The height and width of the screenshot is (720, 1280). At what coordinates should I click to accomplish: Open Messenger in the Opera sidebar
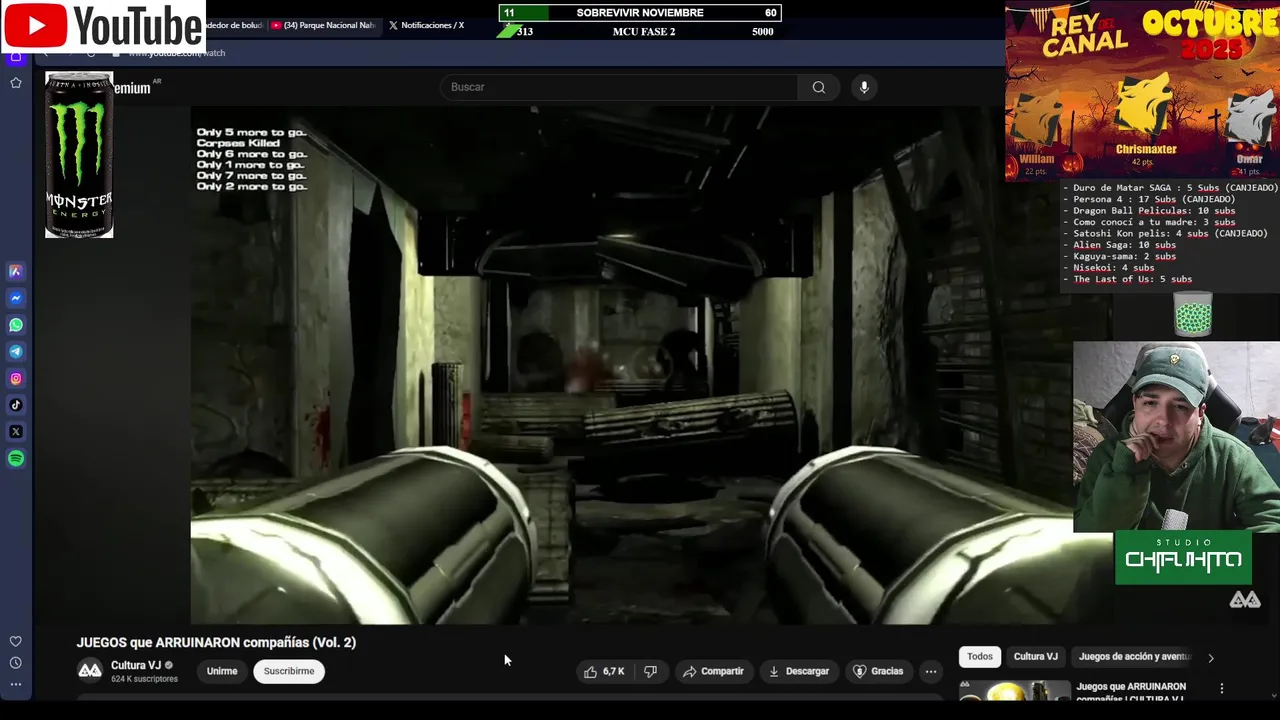point(16,298)
